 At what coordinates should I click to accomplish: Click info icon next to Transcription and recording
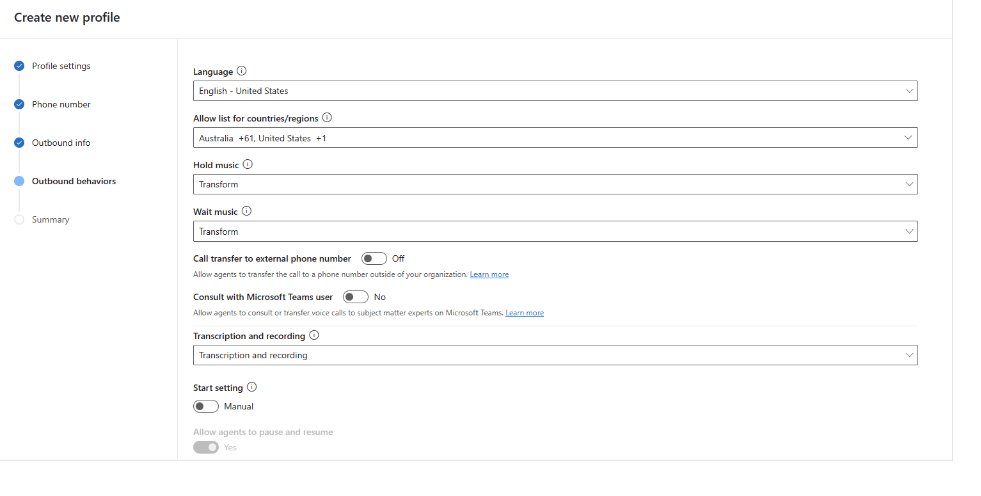314,336
